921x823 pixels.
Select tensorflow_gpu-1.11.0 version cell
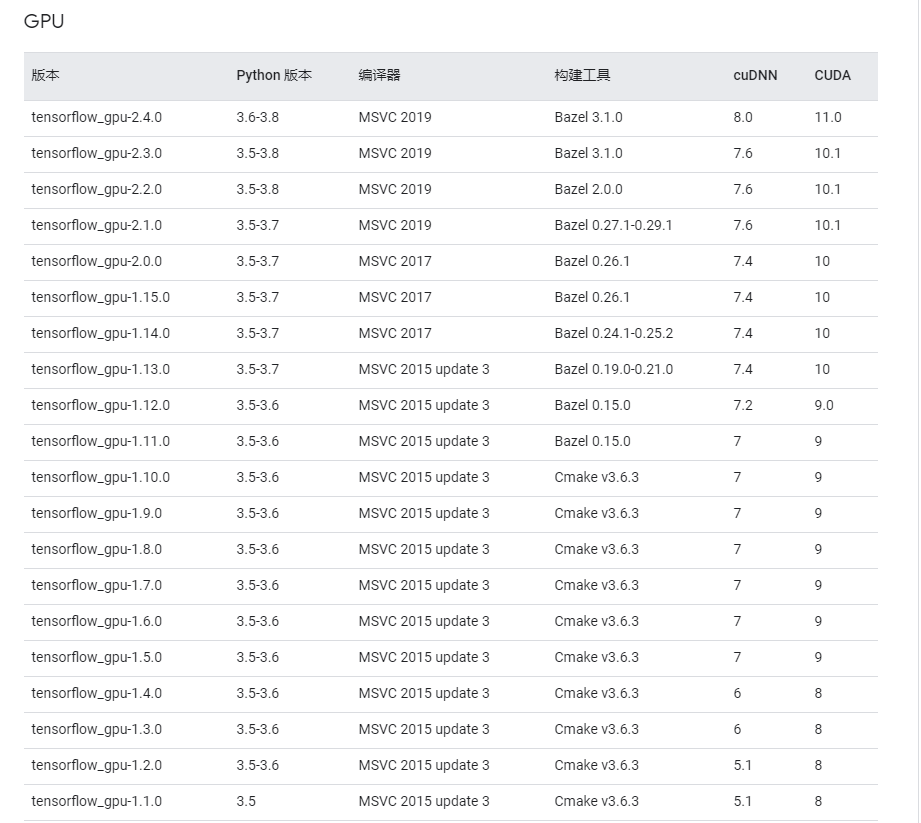[100, 441]
